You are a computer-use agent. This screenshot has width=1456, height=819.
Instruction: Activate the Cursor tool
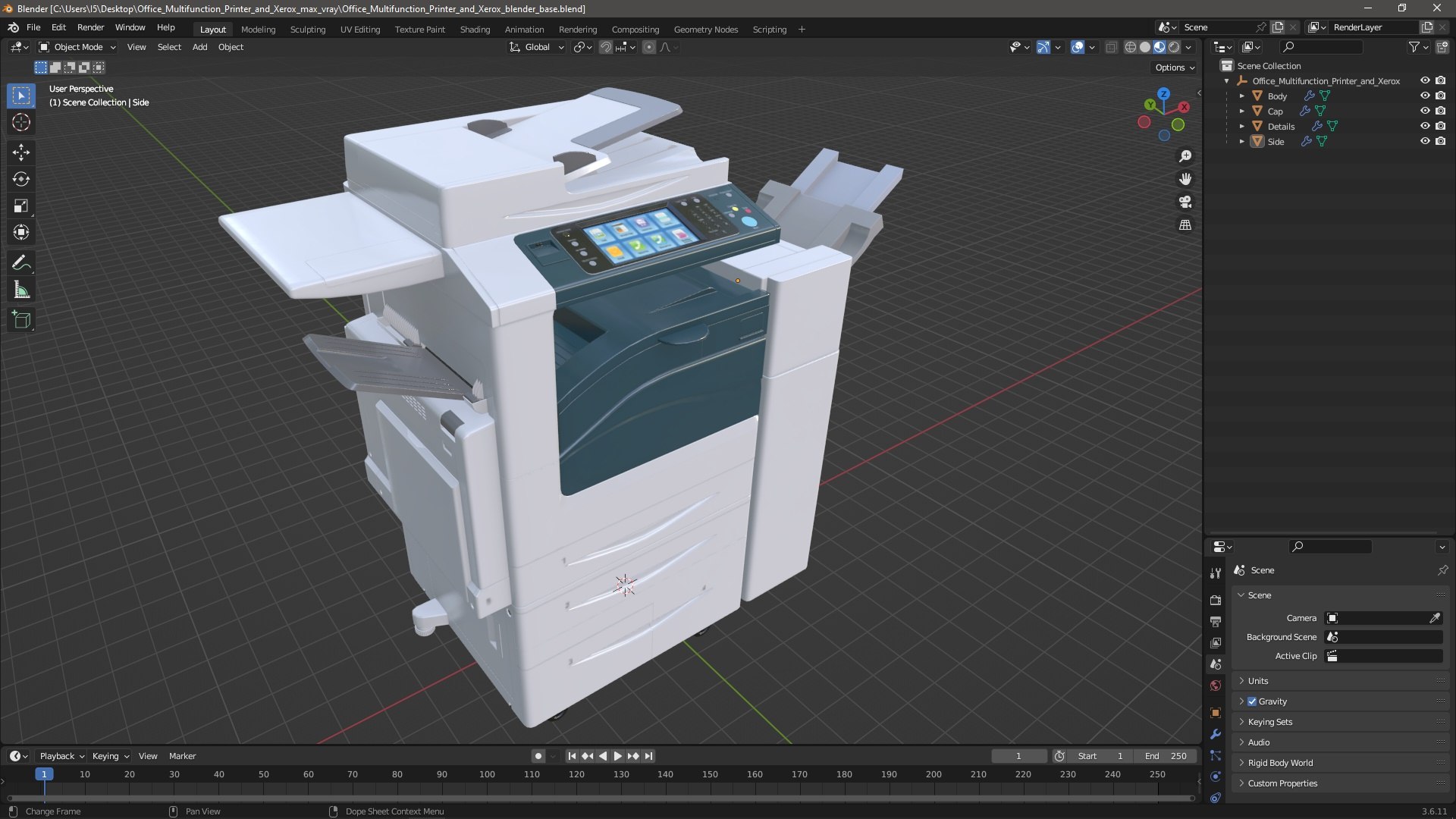tap(21, 122)
